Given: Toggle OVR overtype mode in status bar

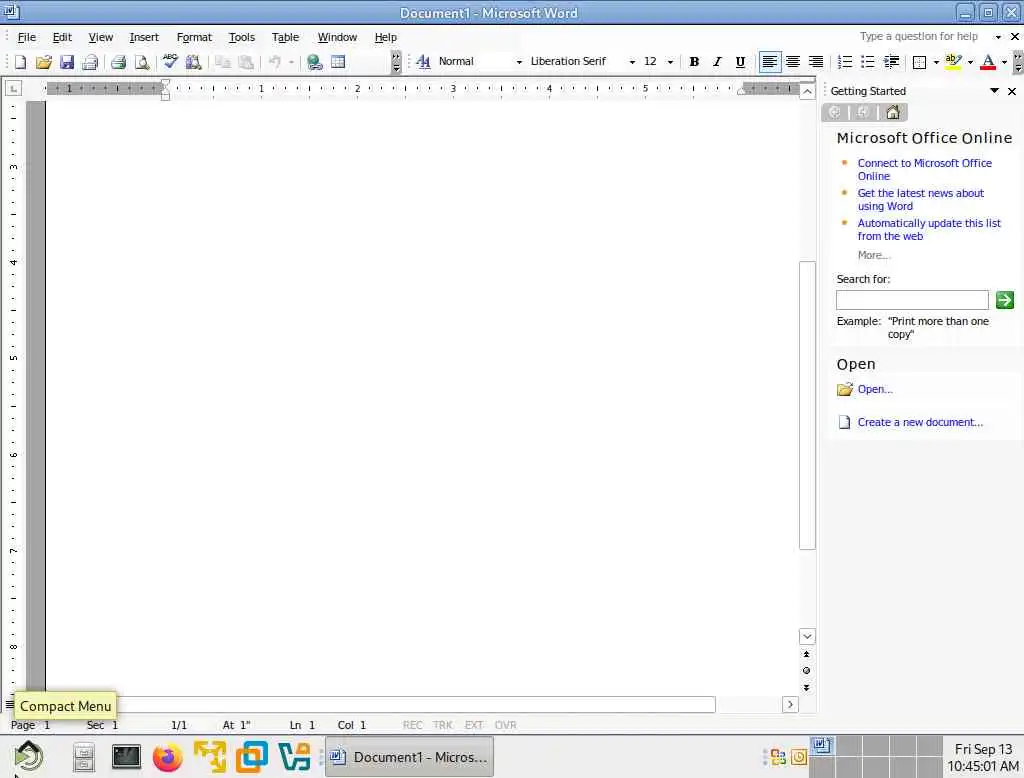Looking at the screenshot, I should (x=505, y=725).
